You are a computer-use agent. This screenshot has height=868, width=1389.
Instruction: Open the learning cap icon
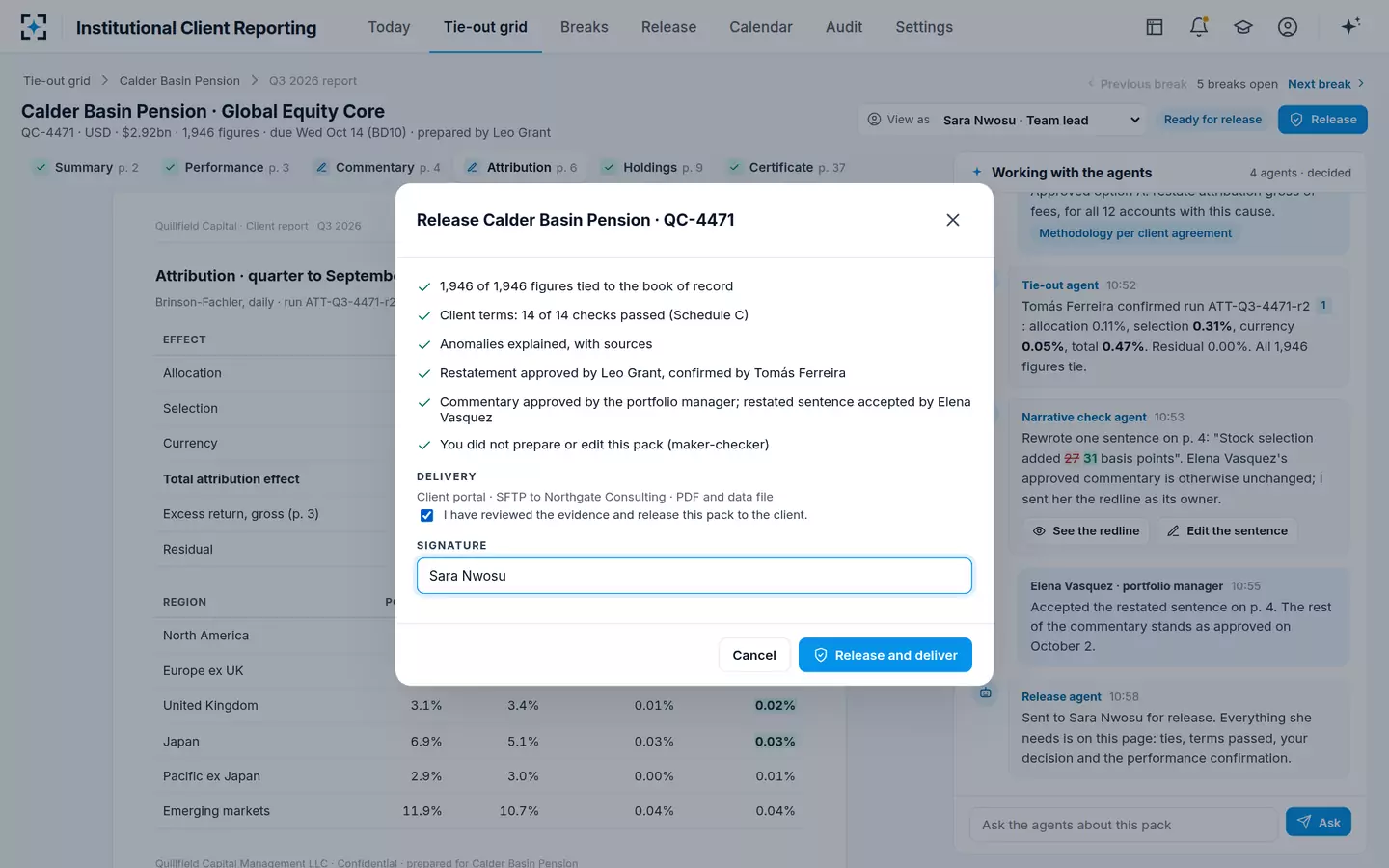[x=1243, y=27]
